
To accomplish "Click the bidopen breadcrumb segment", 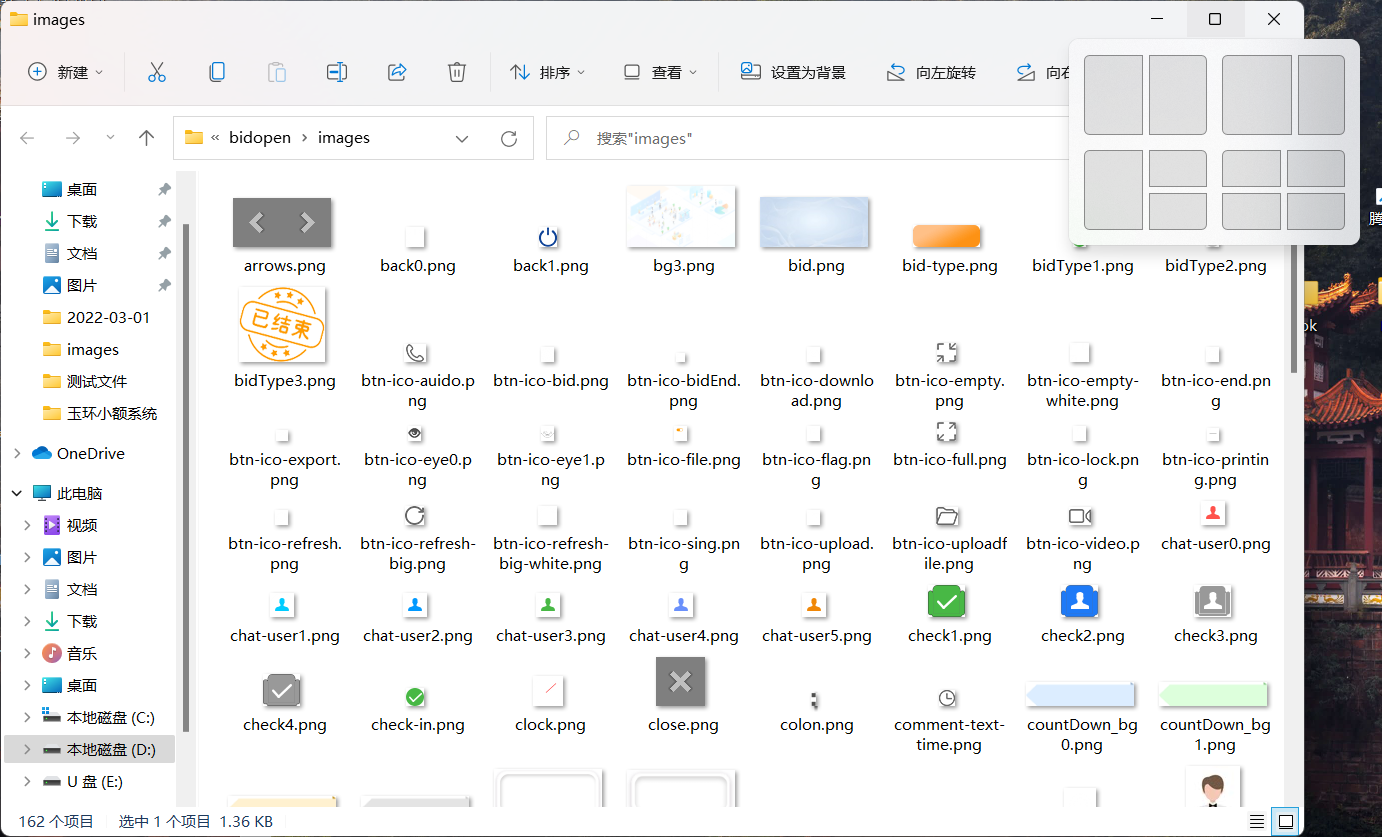I will [259, 138].
